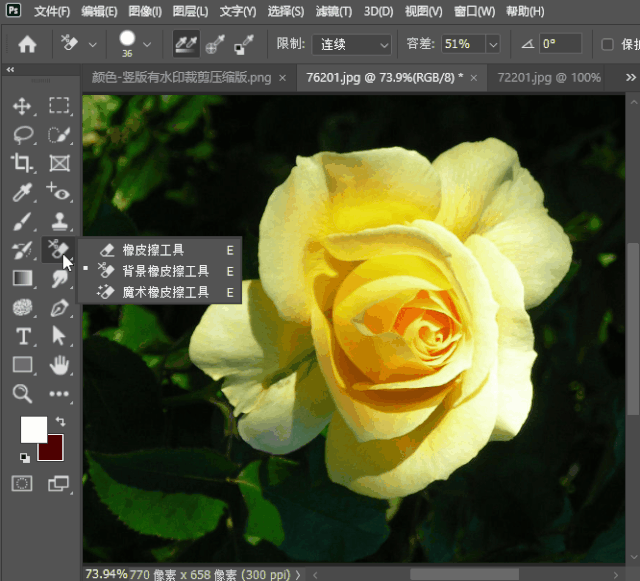The height and width of the screenshot is (581, 640).
Task: Select the Path Selection tool
Action: [59, 336]
